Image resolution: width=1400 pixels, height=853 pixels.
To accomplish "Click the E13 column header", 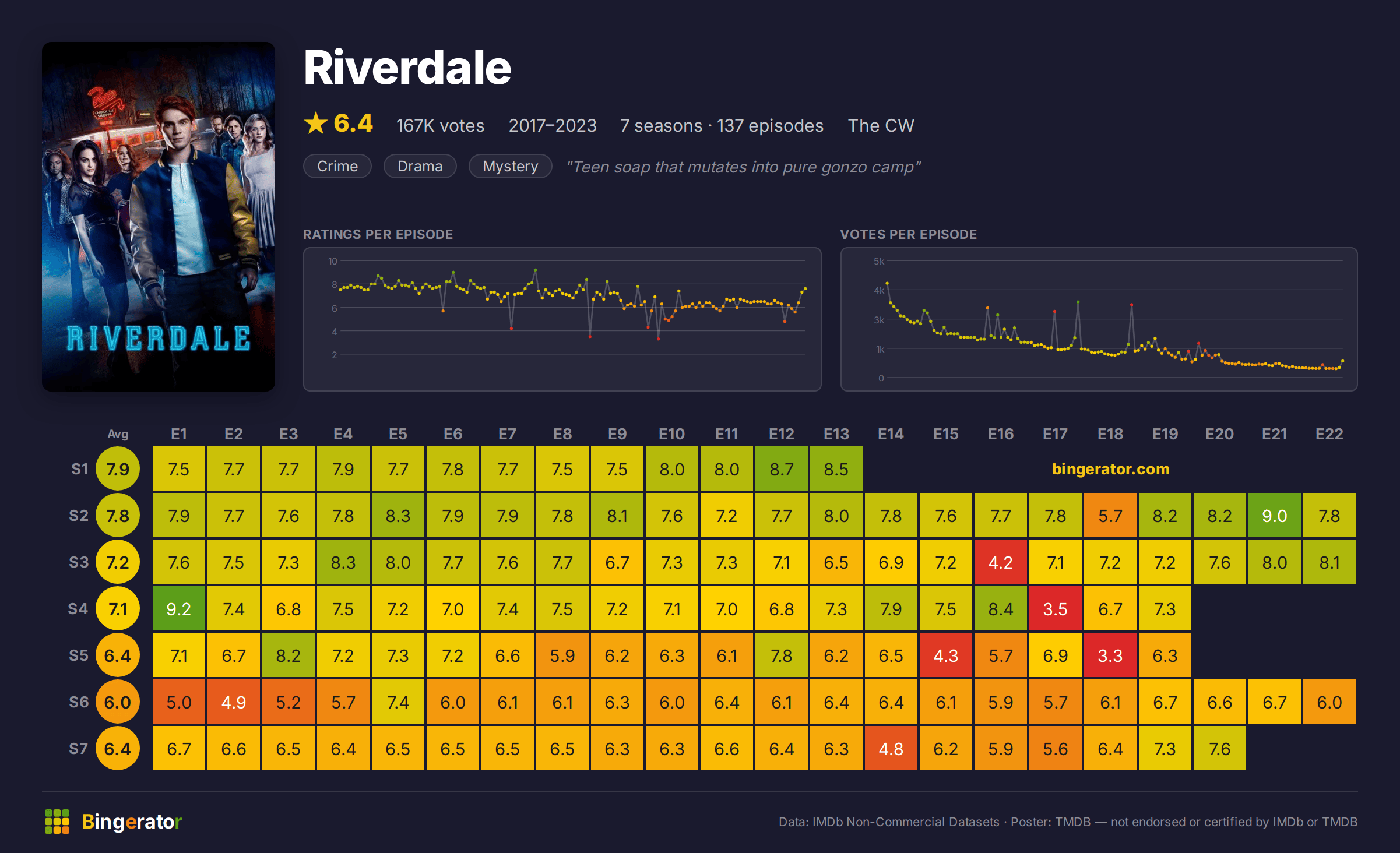I will (x=836, y=434).
